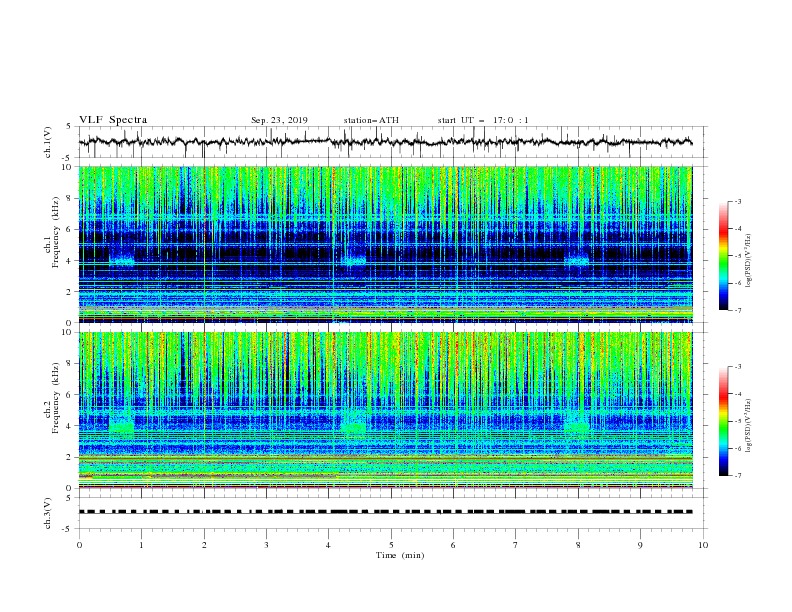Screen dimensions: 792x612
Task: Select the date text "Sep. 23, 2019"
Action: tap(279, 120)
